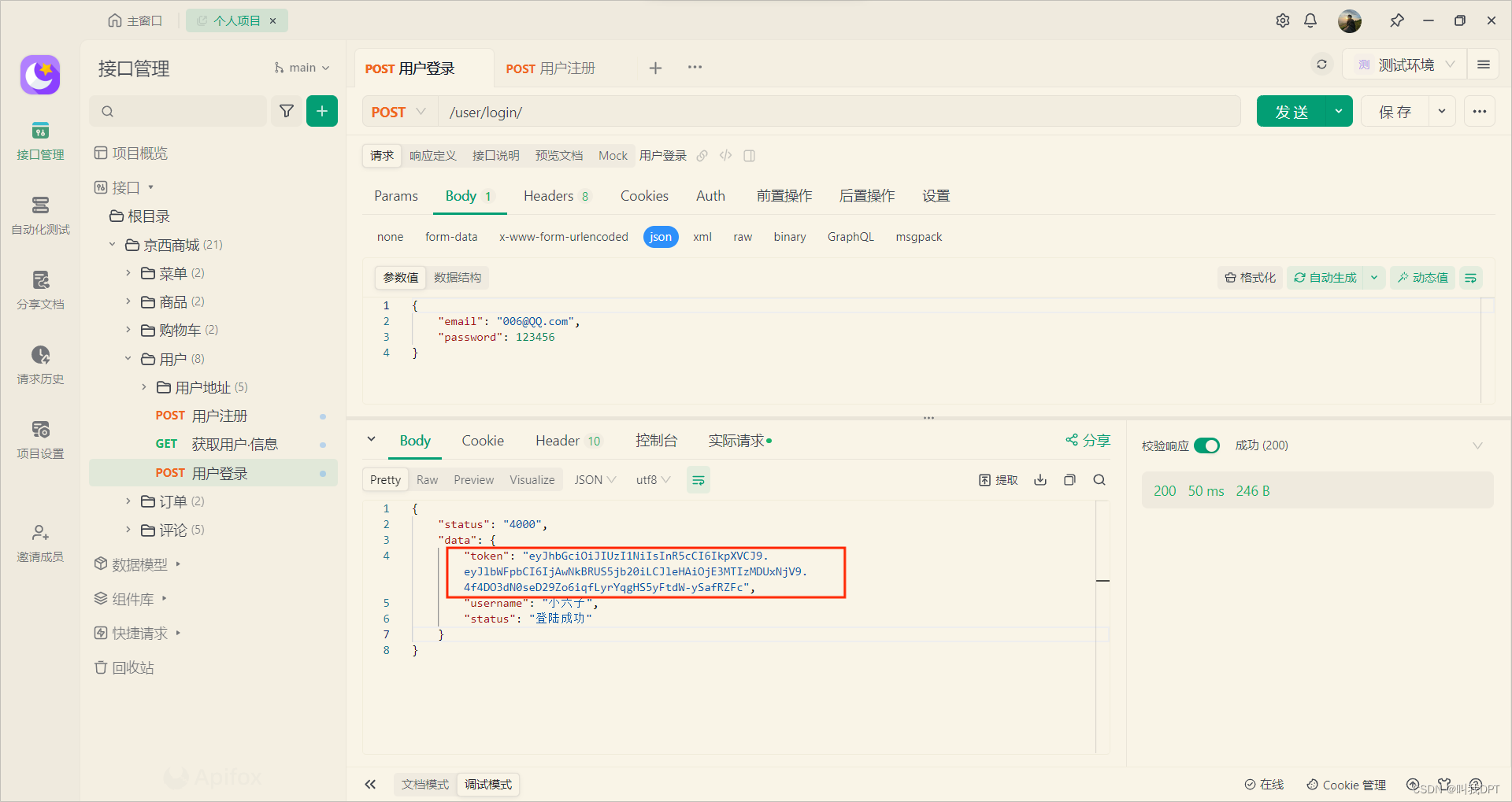This screenshot has width=1512, height=802.
Task: Pin the window with the pin icon
Action: [1397, 20]
